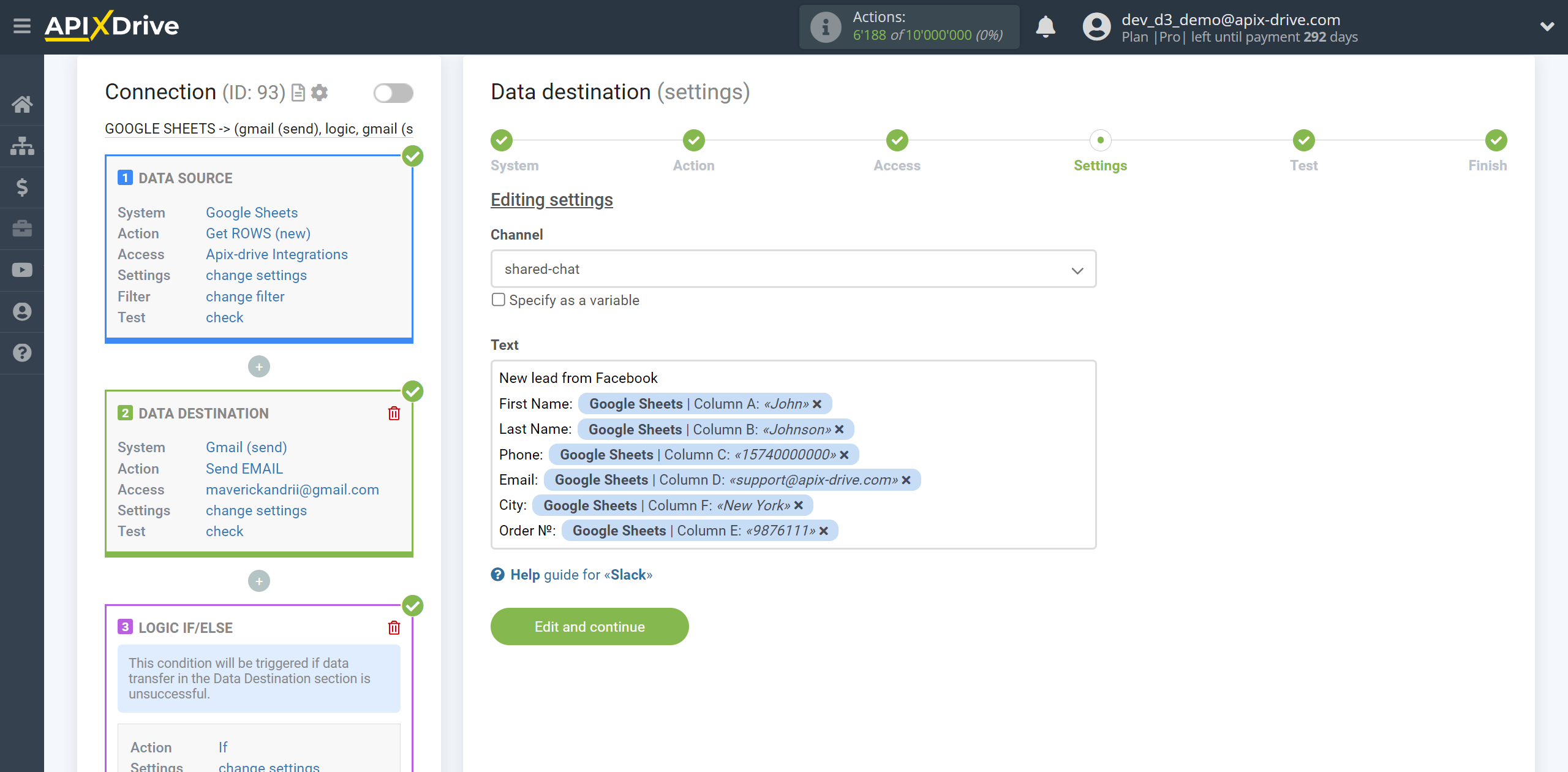Screen dimensions: 1568x772
Task: Add a step after Data Source
Action: (x=259, y=366)
